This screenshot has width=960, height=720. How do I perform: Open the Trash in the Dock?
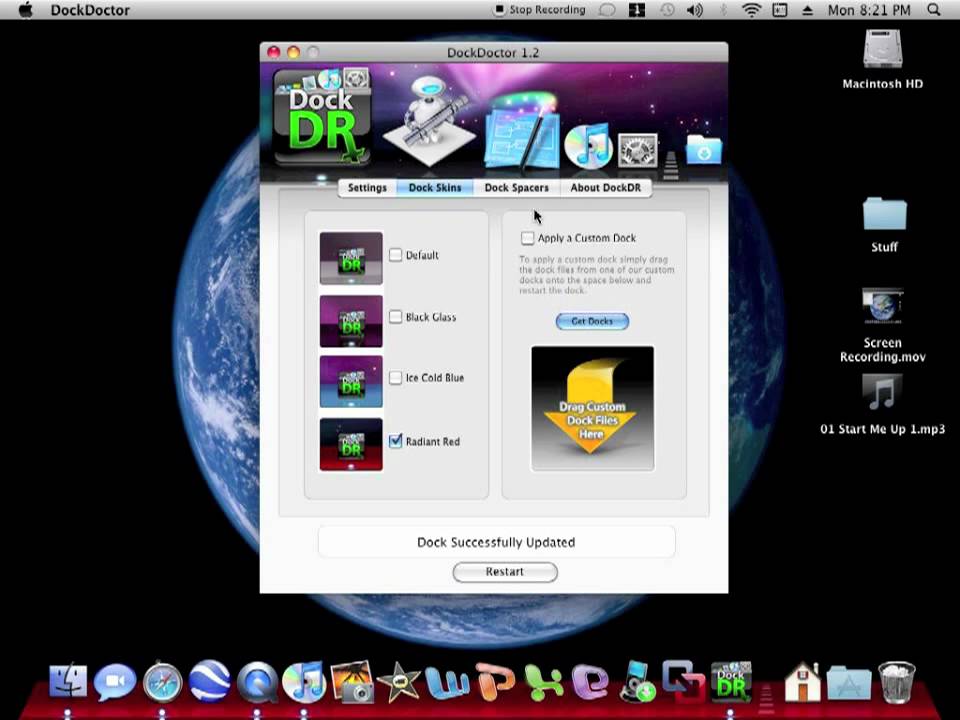coord(896,681)
